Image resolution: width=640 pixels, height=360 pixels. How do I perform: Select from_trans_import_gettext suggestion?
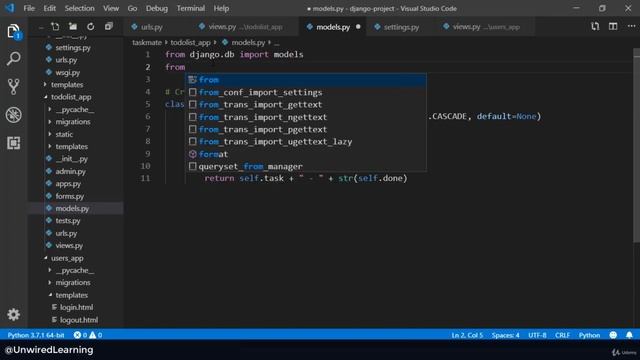[x=307, y=104]
